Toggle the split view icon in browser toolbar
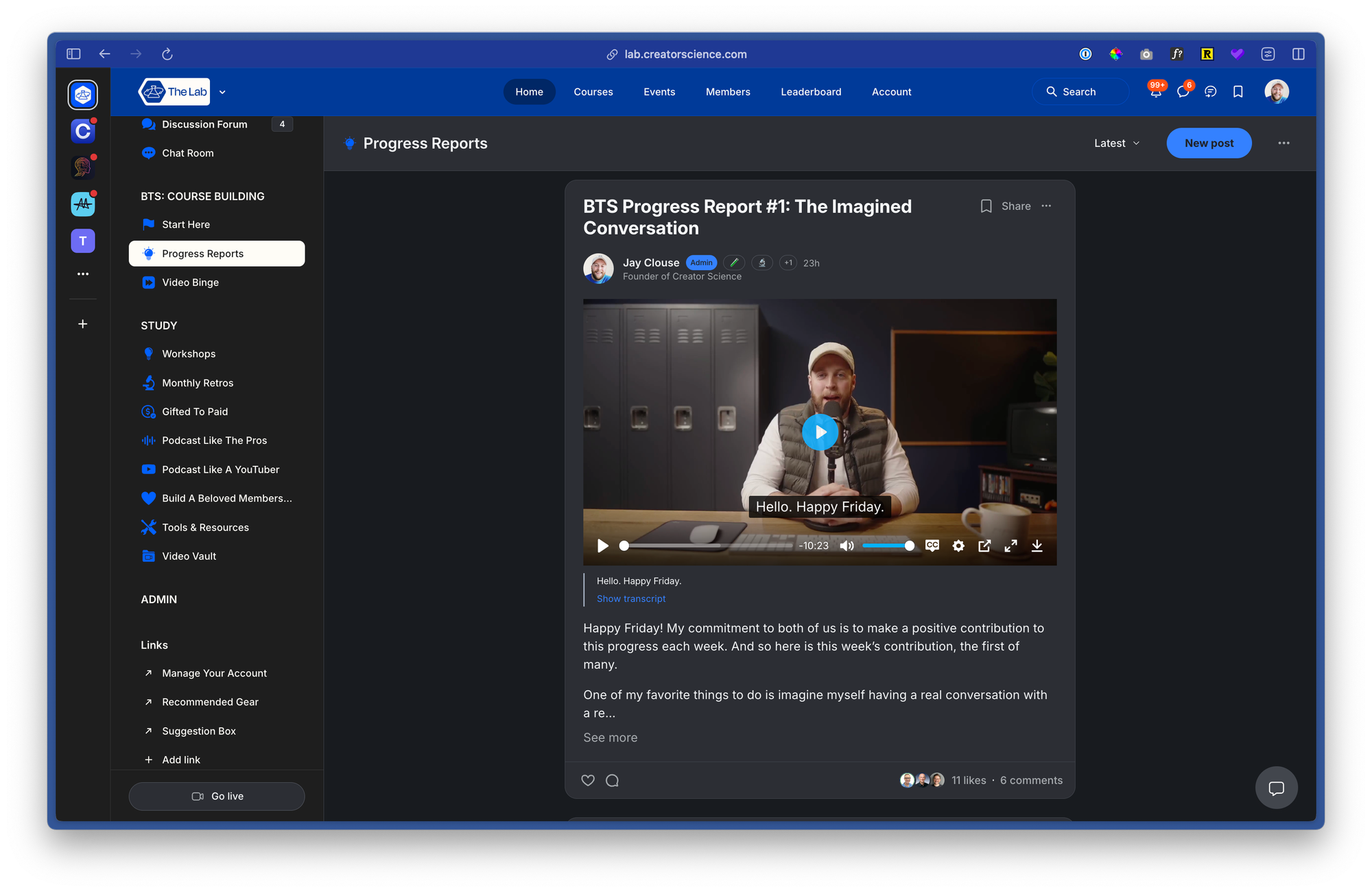Screen dimensions: 1372x892 pos(1298,54)
